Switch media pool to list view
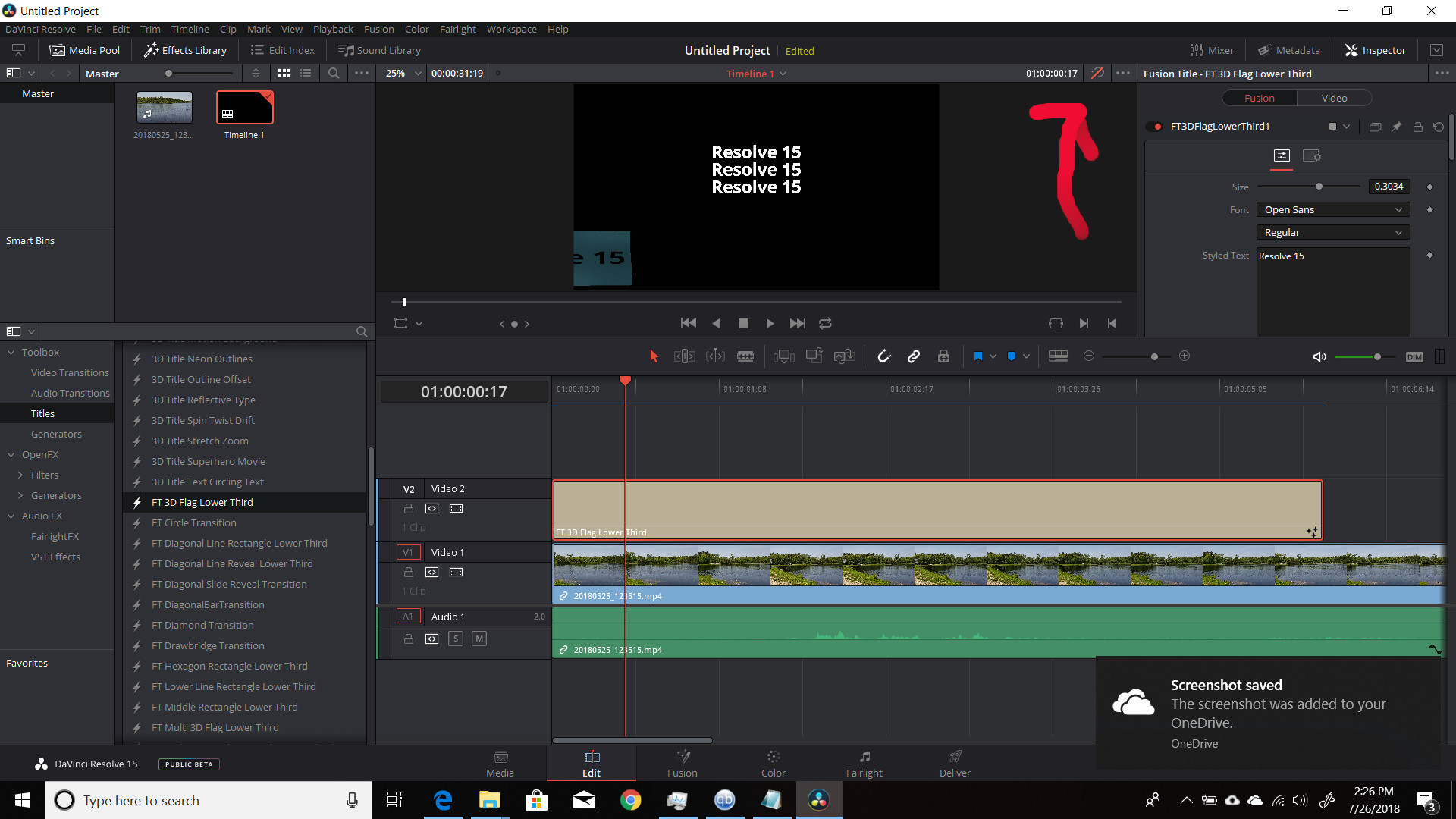This screenshot has height=819, width=1456. tap(306, 73)
